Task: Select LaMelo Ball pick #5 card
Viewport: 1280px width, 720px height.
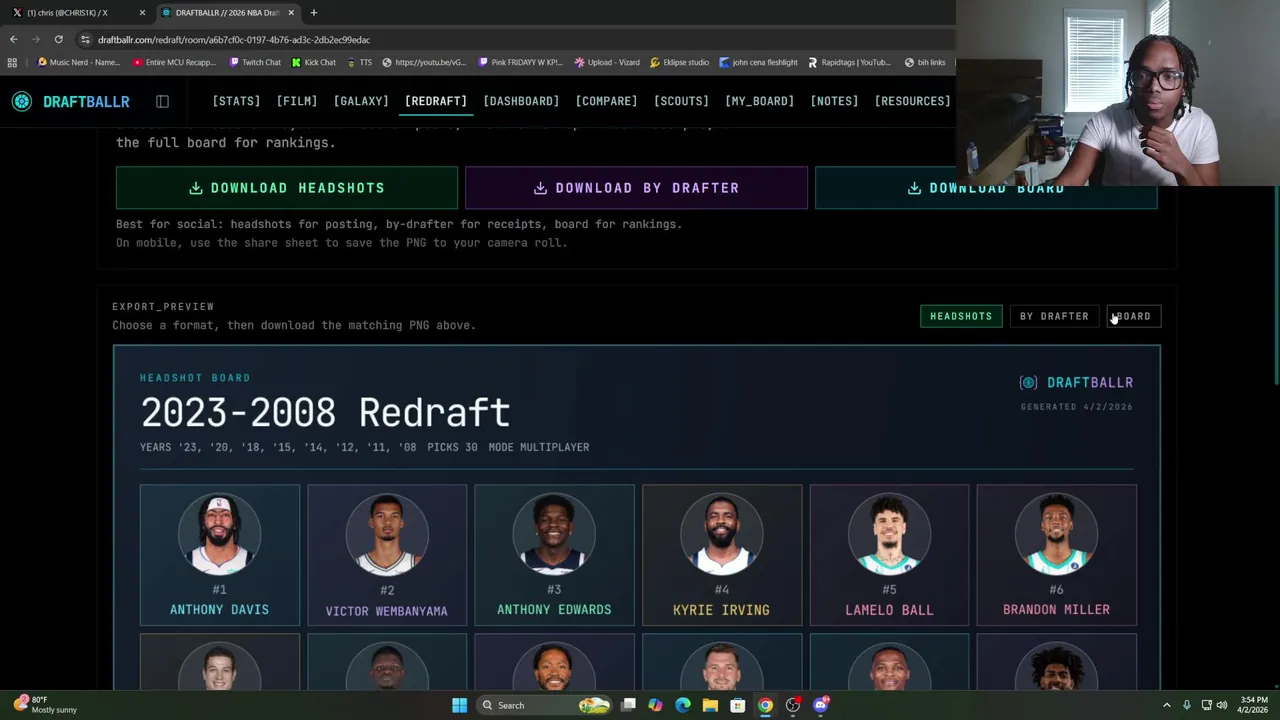Action: tap(889, 555)
